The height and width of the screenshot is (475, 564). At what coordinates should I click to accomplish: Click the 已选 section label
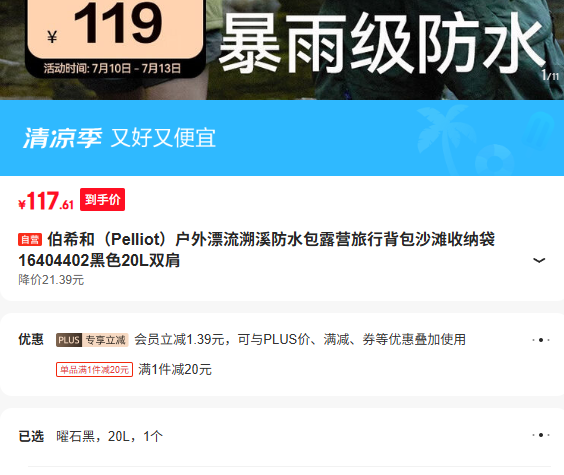[x=31, y=437]
